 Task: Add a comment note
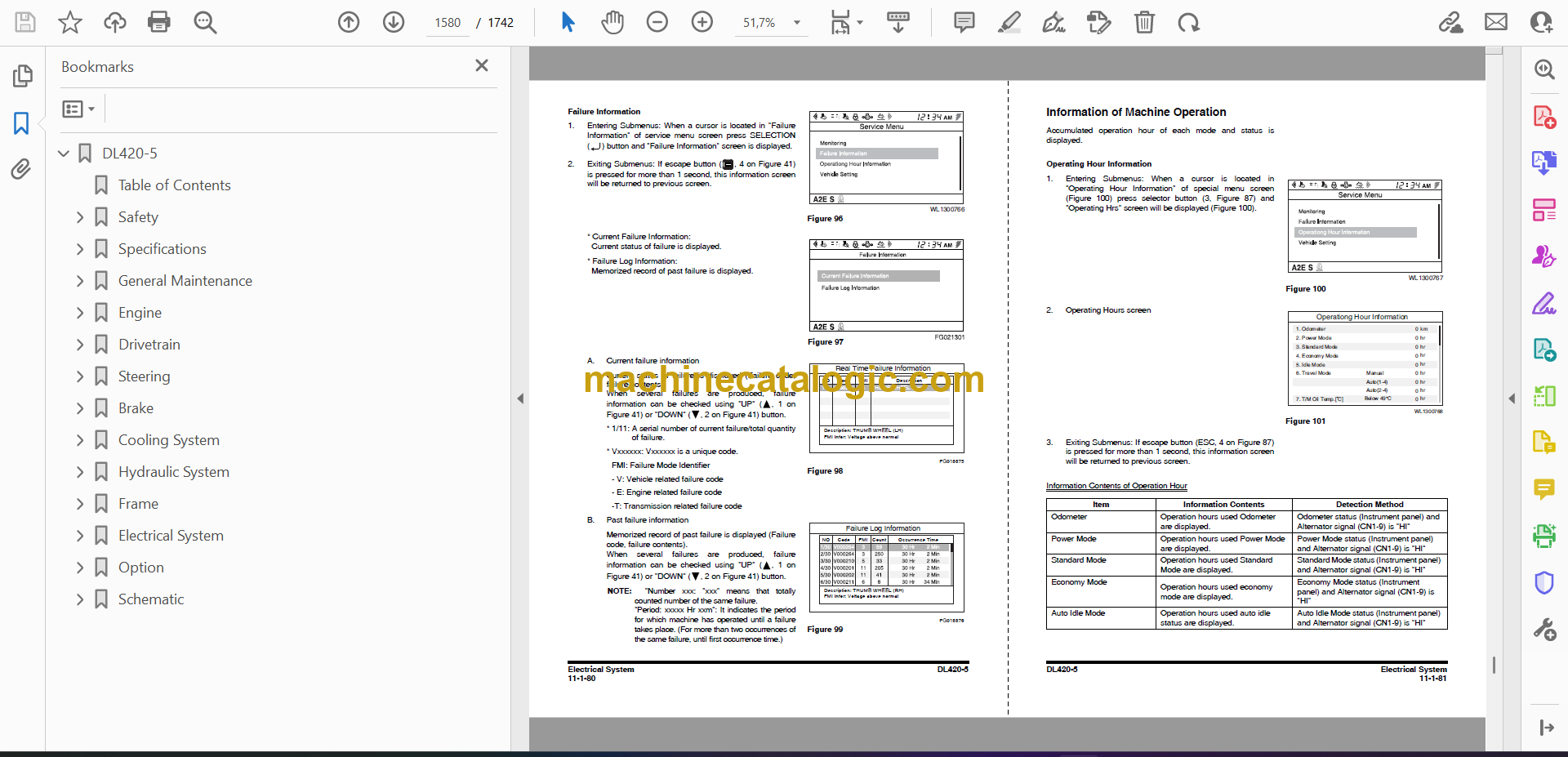[x=964, y=22]
